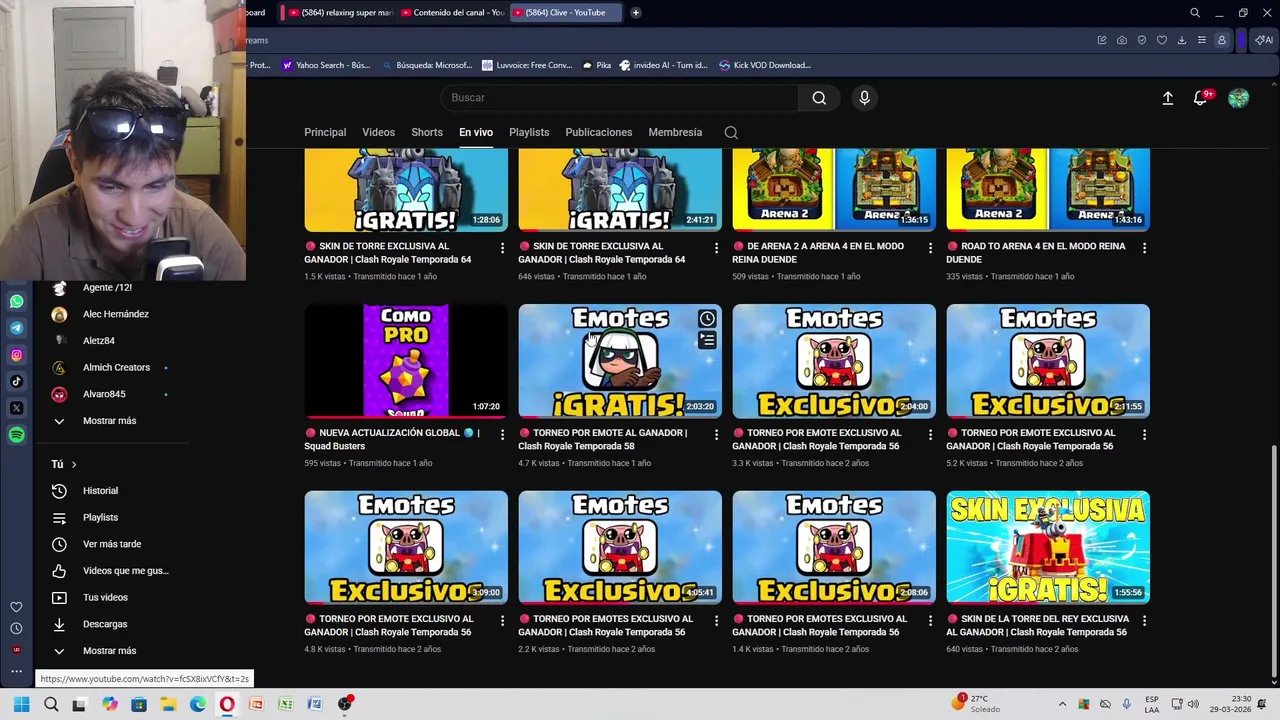This screenshot has height=720, width=1280.
Task: Open options for De Arena 2 a Arena 4 video
Action: (930, 248)
